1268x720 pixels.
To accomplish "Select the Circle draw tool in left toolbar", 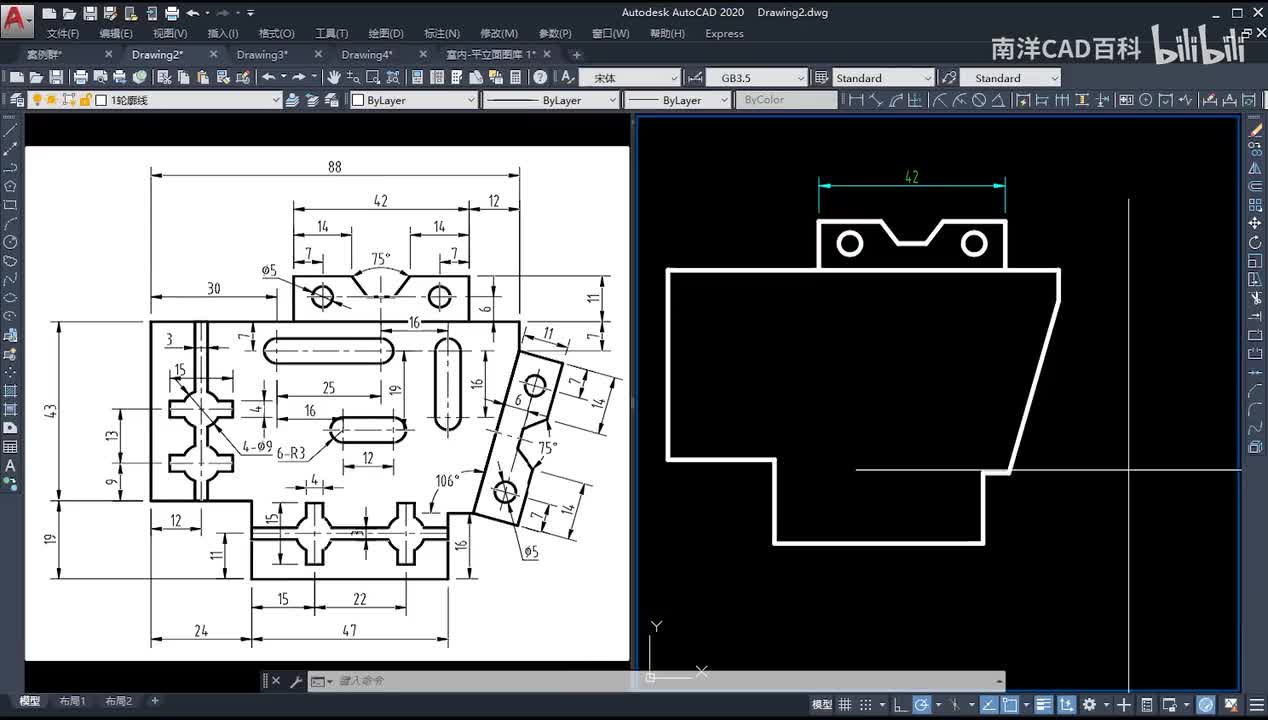I will tap(10, 242).
